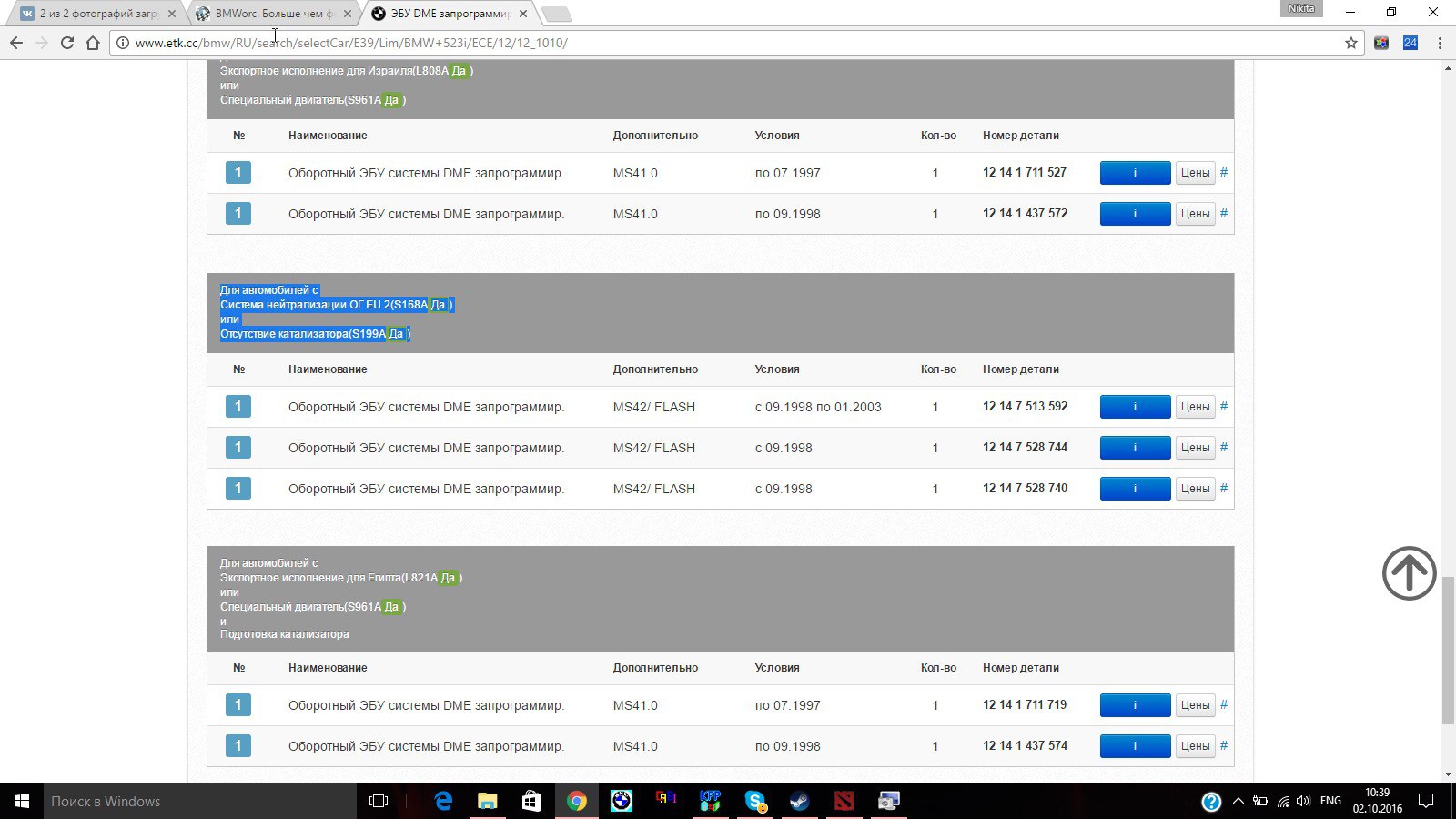Image resolution: width=1456 pixels, height=819 pixels.
Task: Show prices for part 12 14 1 711 719
Action: click(1195, 705)
